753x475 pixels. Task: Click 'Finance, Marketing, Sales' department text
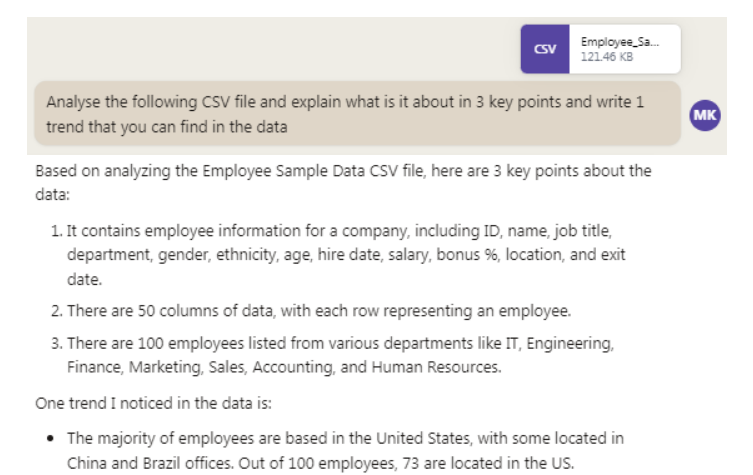(157, 367)
